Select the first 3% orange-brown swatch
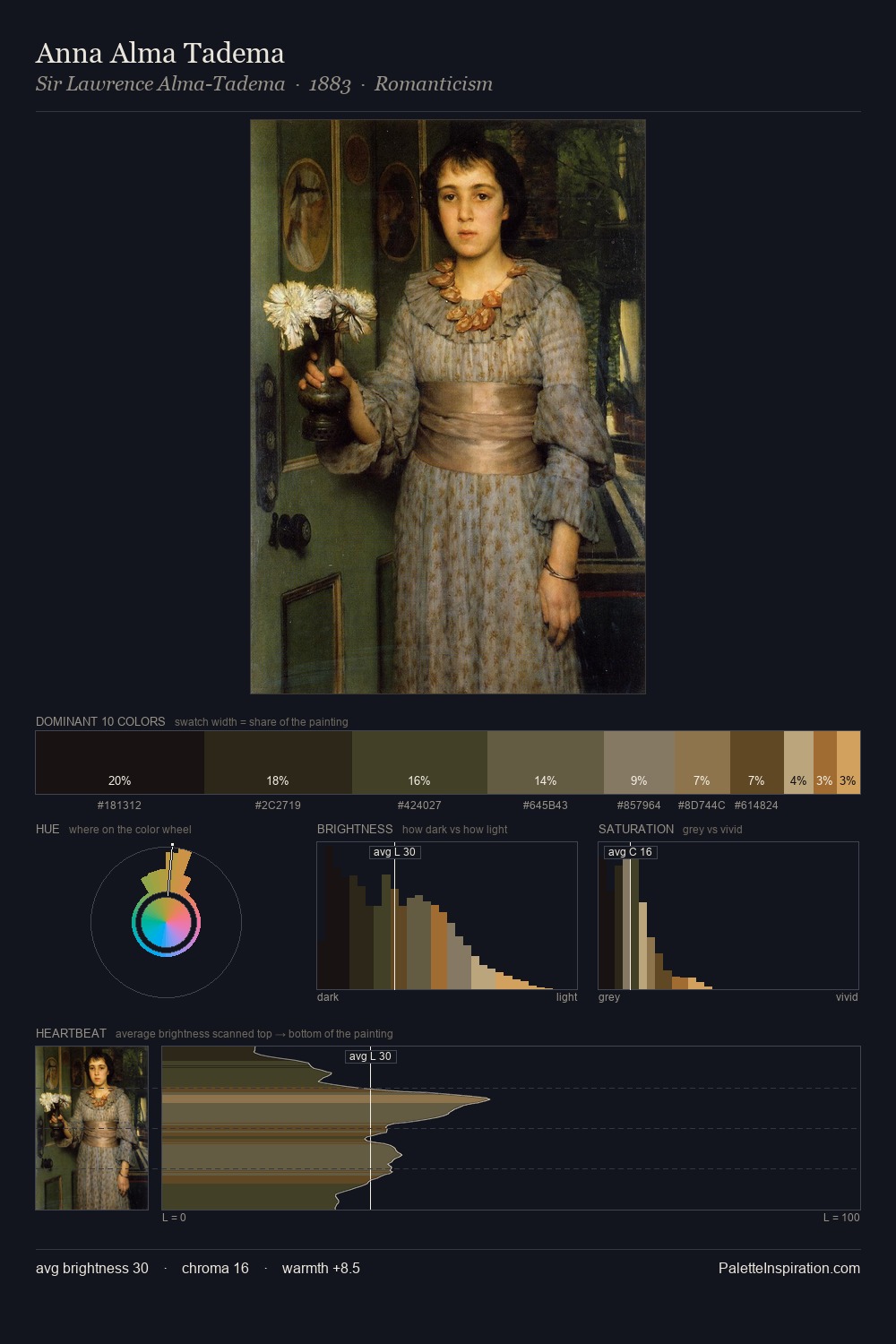 [825, 762]
